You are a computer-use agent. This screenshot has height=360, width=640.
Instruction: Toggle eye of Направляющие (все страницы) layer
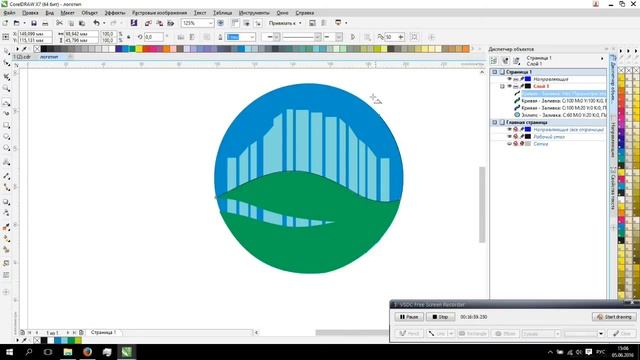[x=509, y=129]
